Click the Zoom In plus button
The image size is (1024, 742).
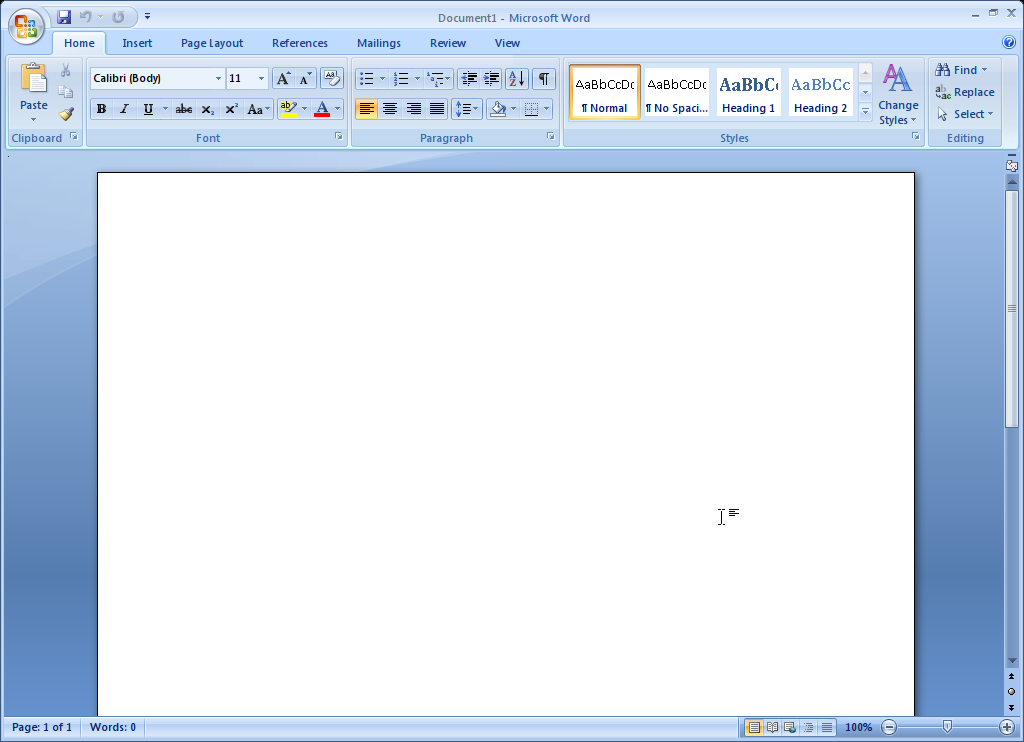1006,727
